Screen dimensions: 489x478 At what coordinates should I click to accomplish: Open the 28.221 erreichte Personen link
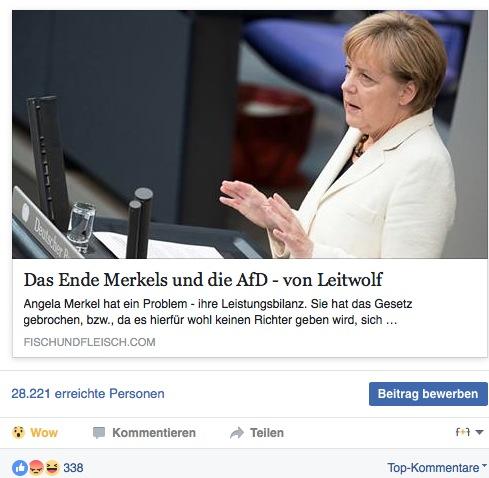(x=88, y=394)
